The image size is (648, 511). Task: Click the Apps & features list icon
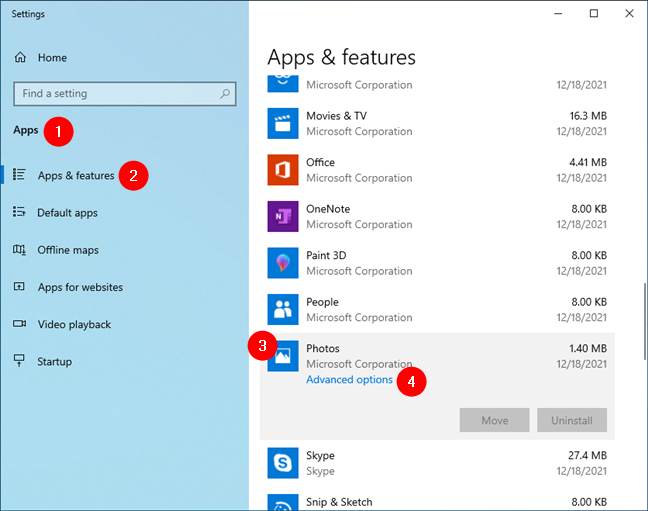pos(19,174)
